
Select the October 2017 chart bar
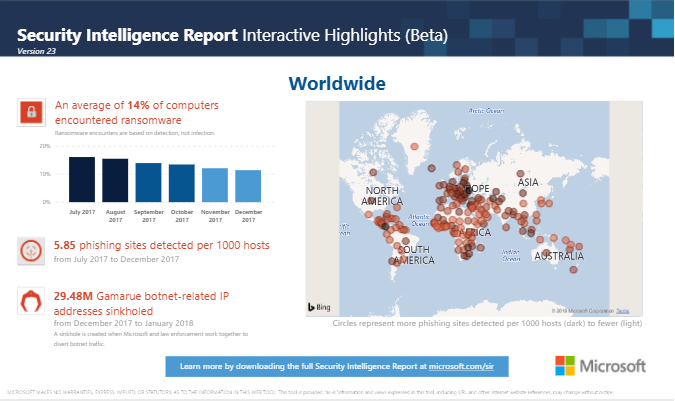[x=181, y=183]
